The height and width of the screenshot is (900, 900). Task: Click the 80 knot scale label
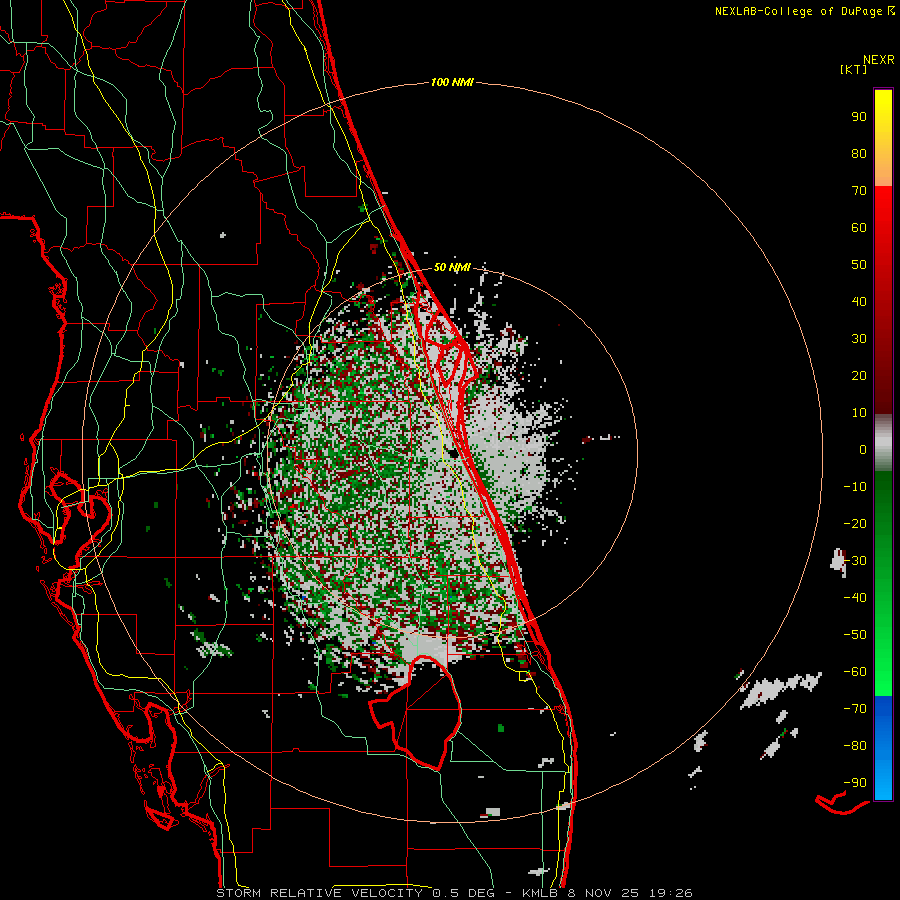859,154
